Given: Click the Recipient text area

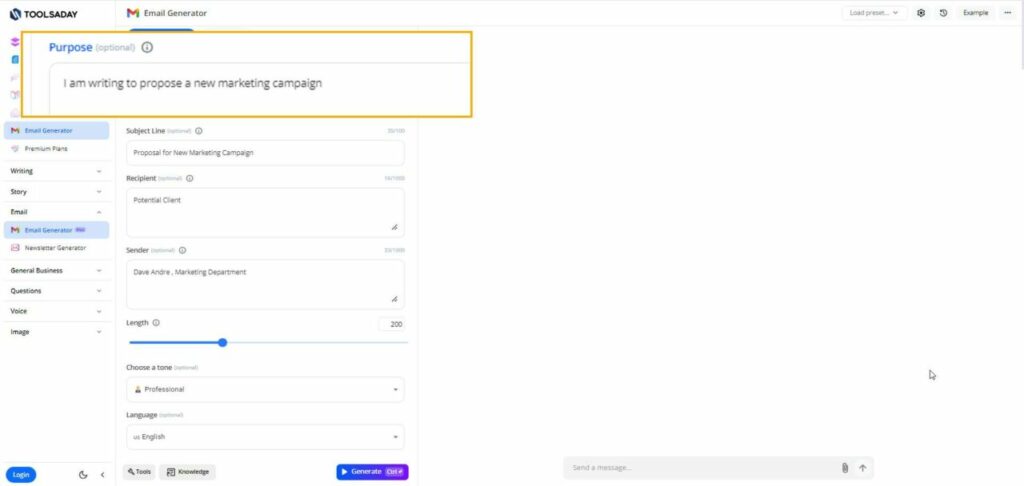Looking at the screenshot, I should click(265, 212).
